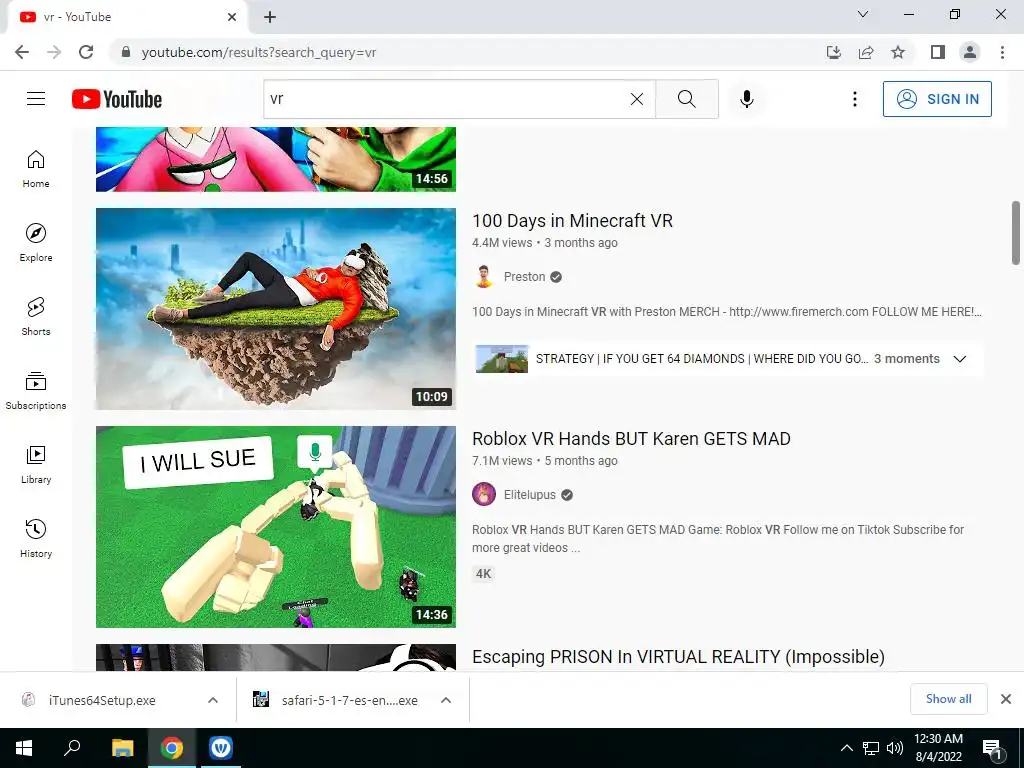Click Minecraft VR description with firemerch link
This screenshot has height=768, width=1024.
pyautogui.click(x=727, y=312)
